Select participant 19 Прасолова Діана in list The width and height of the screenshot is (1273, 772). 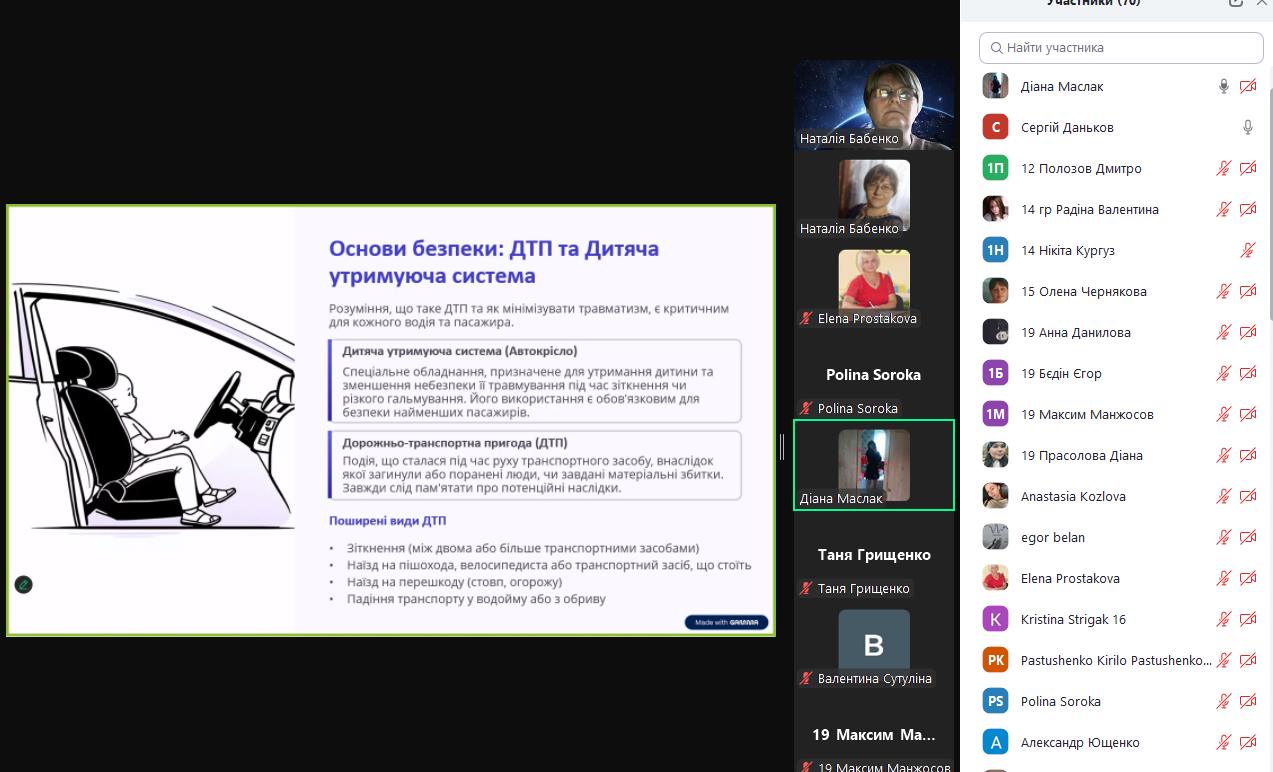click(x=1081, y=456)
